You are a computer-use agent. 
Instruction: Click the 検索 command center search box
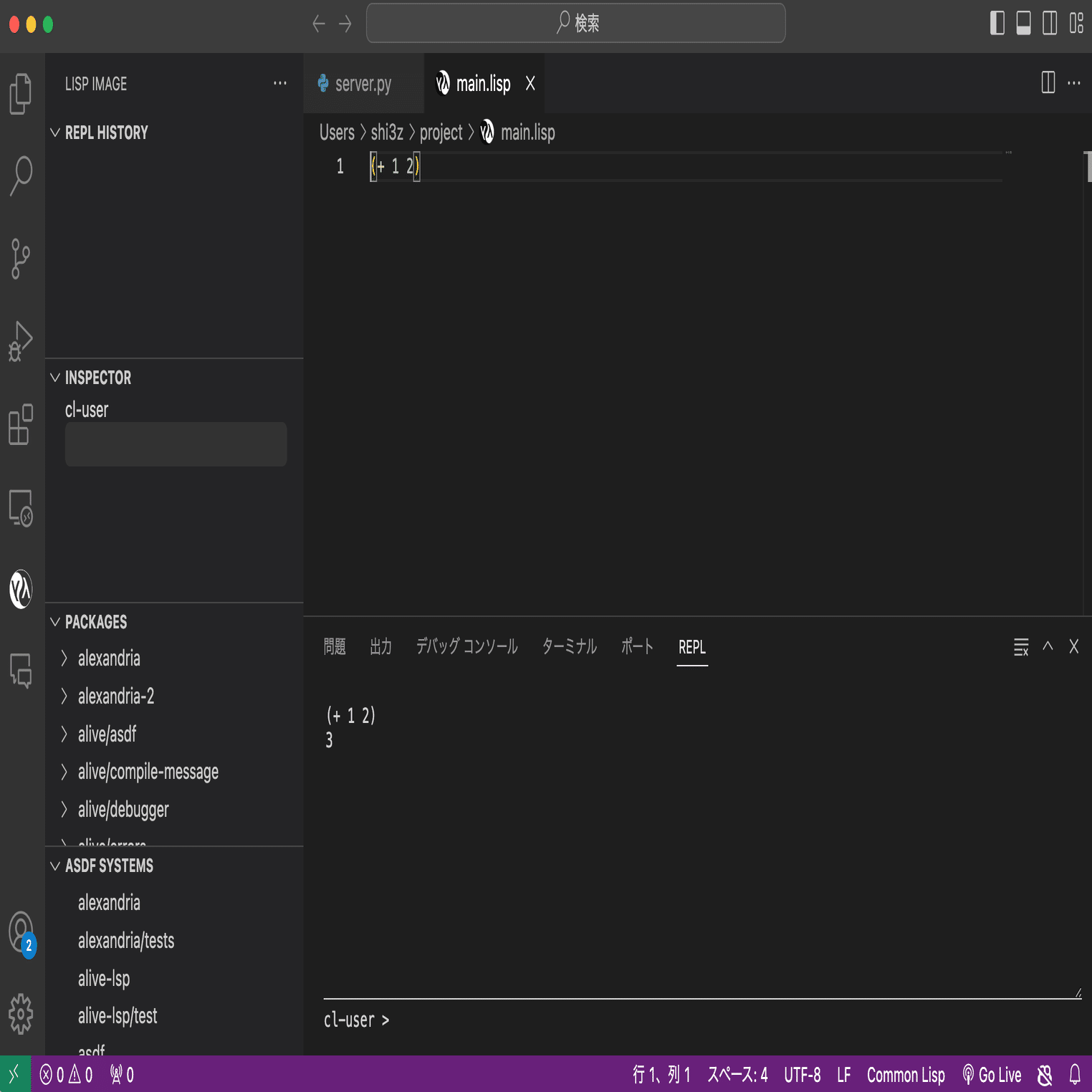[575, 23]
